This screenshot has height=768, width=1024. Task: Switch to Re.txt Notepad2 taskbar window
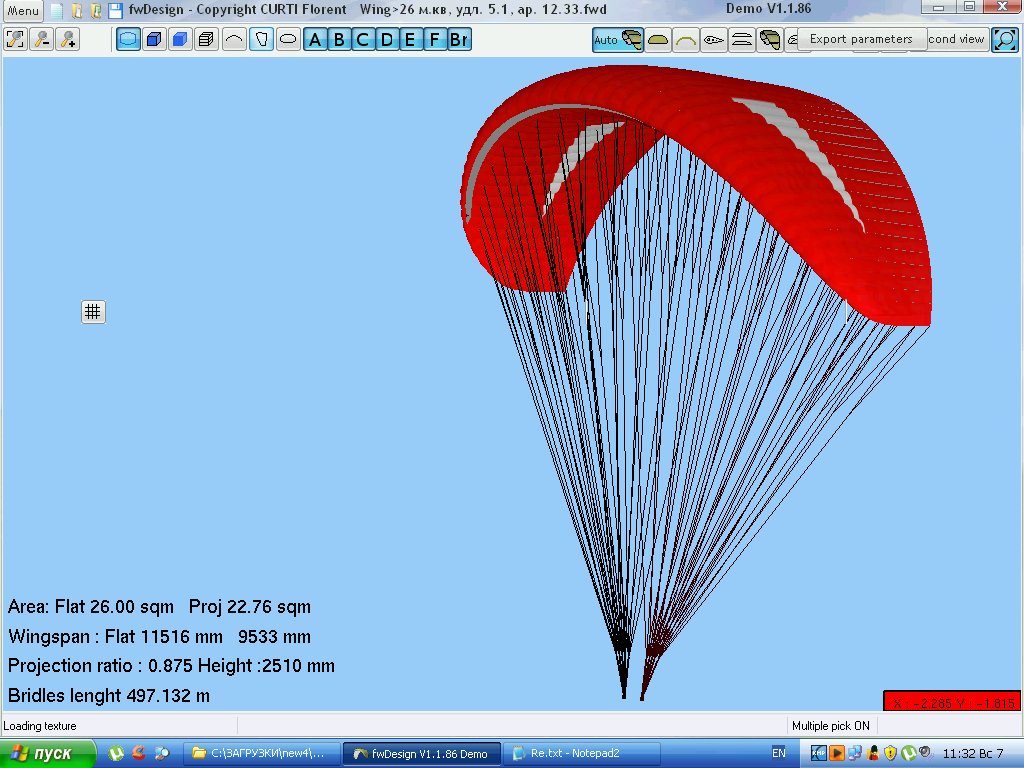pos(580,753)
